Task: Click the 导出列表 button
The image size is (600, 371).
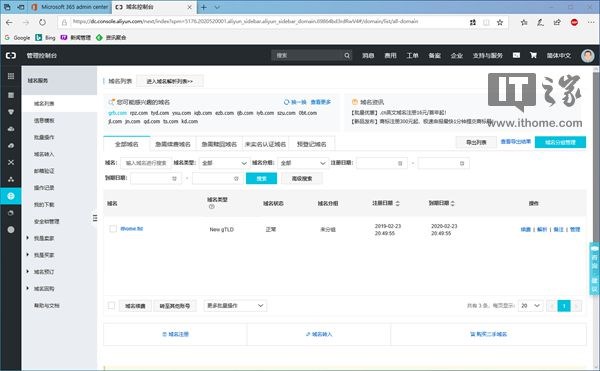Action: [x=476, y=142]
